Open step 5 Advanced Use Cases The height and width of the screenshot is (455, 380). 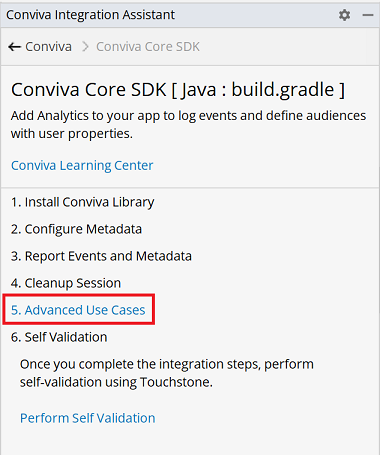[x=78, y=310]
